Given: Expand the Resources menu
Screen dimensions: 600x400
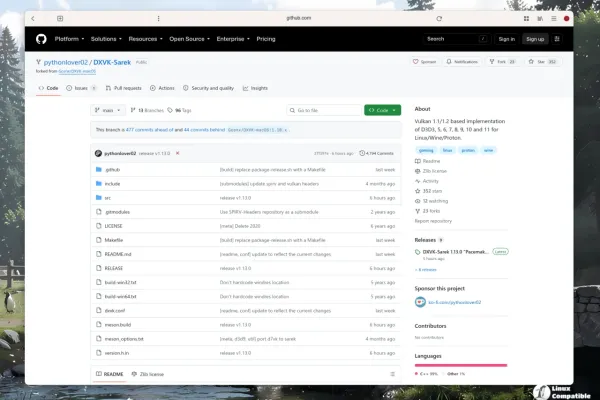Looking at the screenshot, I should [145, 39].
